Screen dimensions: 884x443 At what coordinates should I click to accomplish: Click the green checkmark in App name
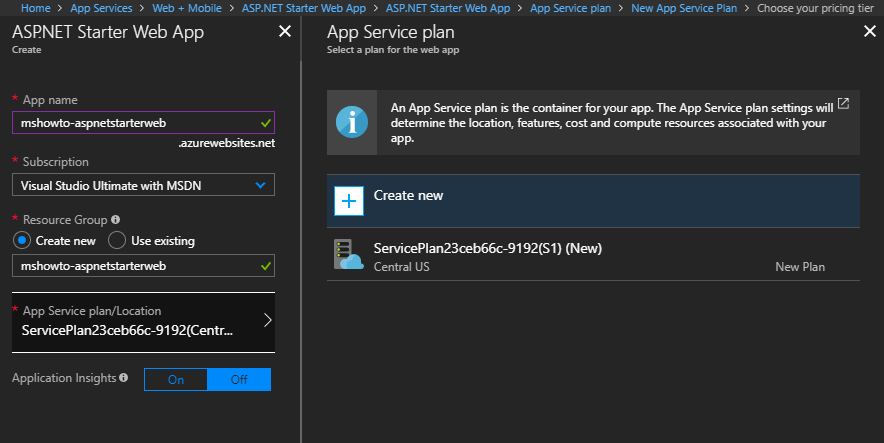pos(266,123)
